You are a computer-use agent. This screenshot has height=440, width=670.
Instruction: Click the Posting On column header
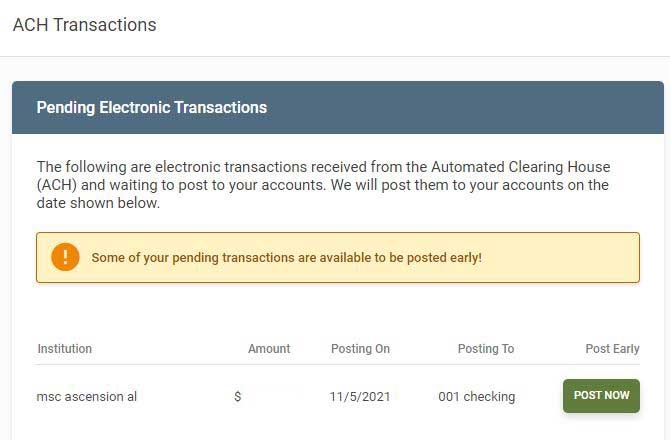point(360,349)
